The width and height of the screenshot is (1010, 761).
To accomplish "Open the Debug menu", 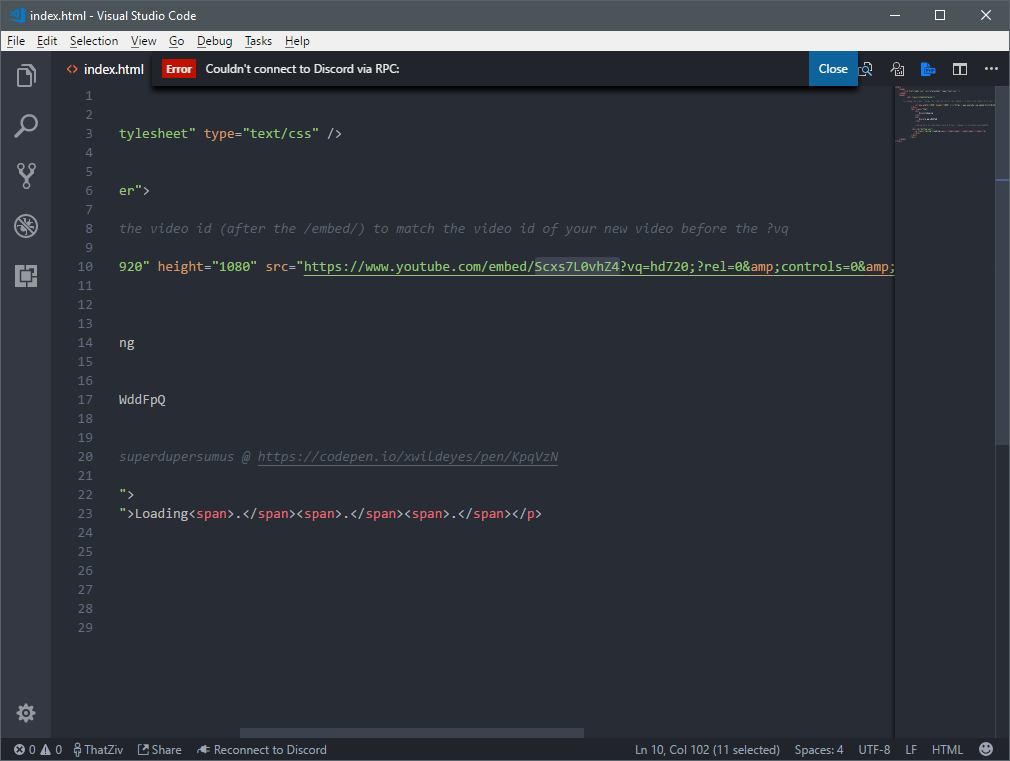I will point(214,41).
